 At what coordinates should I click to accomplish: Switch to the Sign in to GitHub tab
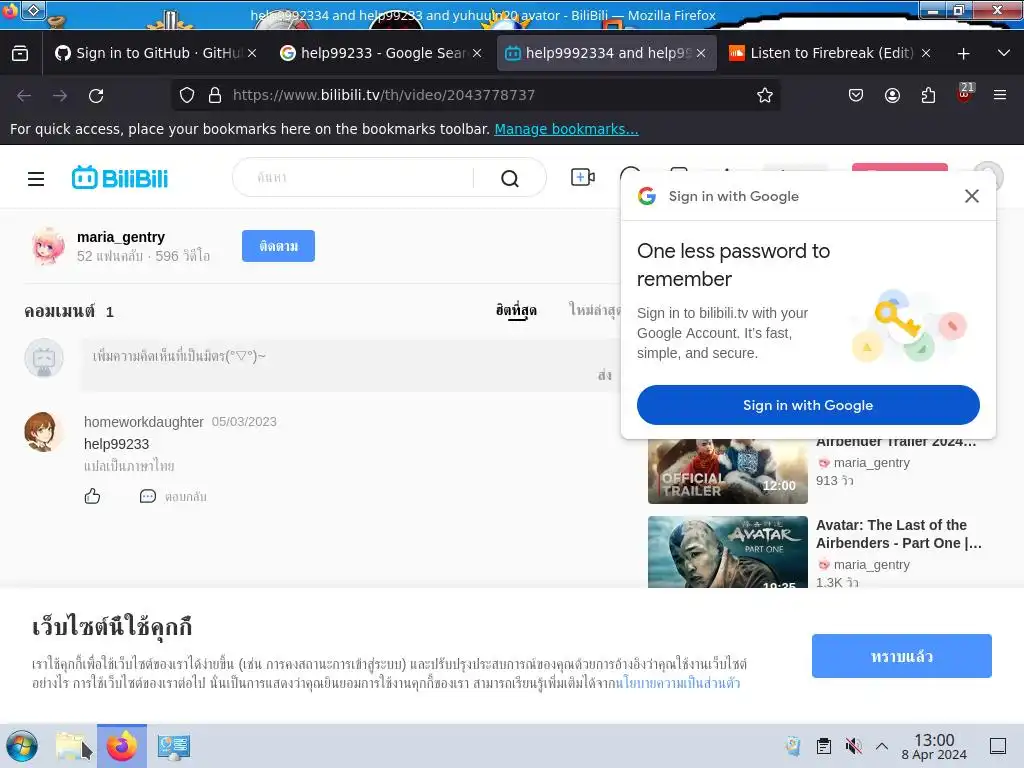pos(156,53)
